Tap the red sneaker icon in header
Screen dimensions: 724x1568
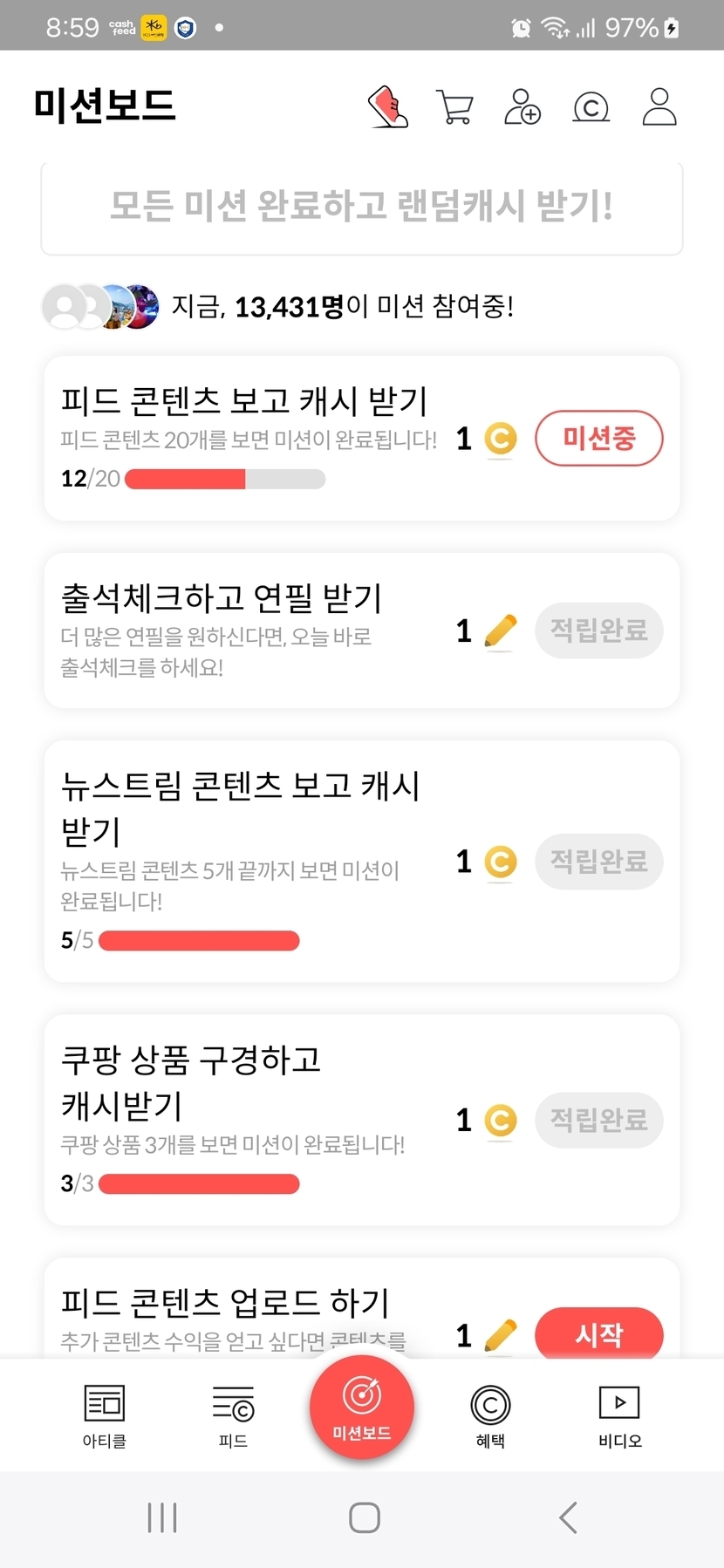coord(388,107)
